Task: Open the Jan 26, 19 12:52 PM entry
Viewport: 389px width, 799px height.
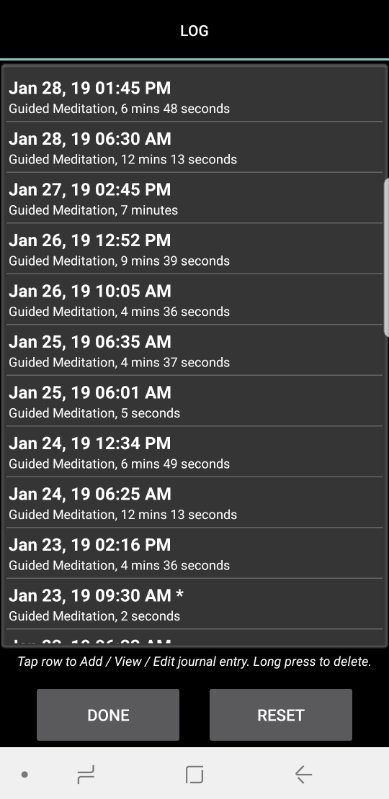Action: [x=194, y=249]
